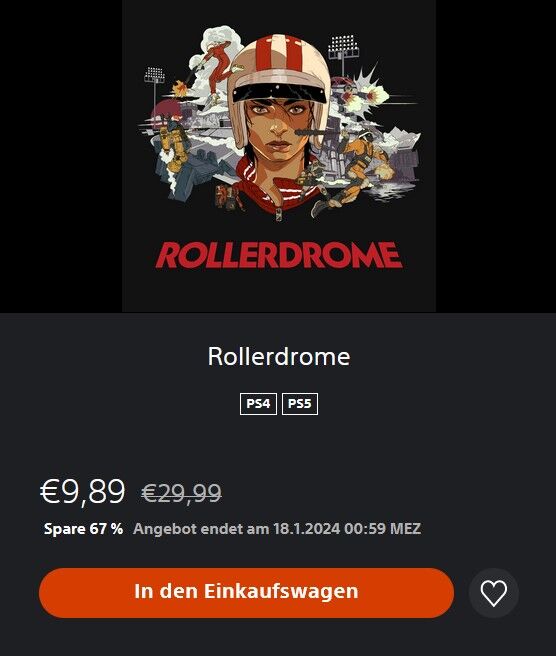The width and height of the screenshot is (556, 656).
Task: Click the red-suited skater in the artwork
Action: pos(218,67)
